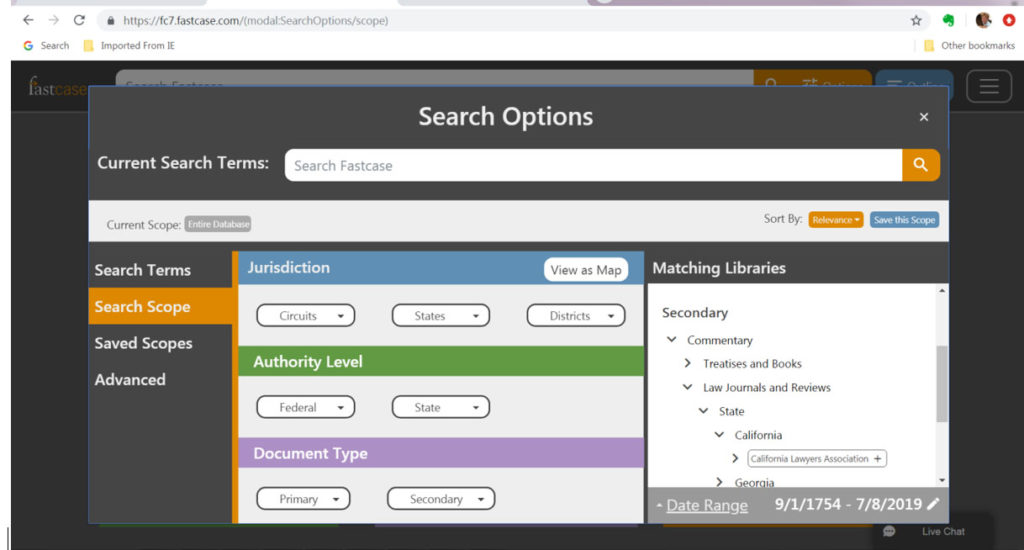Reload the page with refresh icon
The width and height of the screenshot is (1024, 550).
(79, 20)
